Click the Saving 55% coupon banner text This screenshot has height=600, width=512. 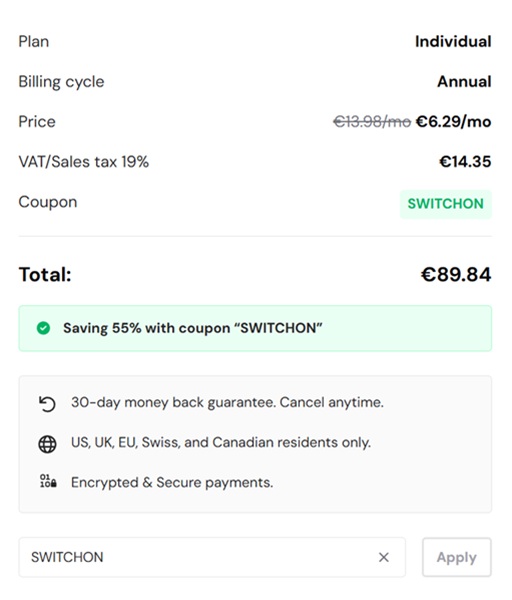coord(193,328)
